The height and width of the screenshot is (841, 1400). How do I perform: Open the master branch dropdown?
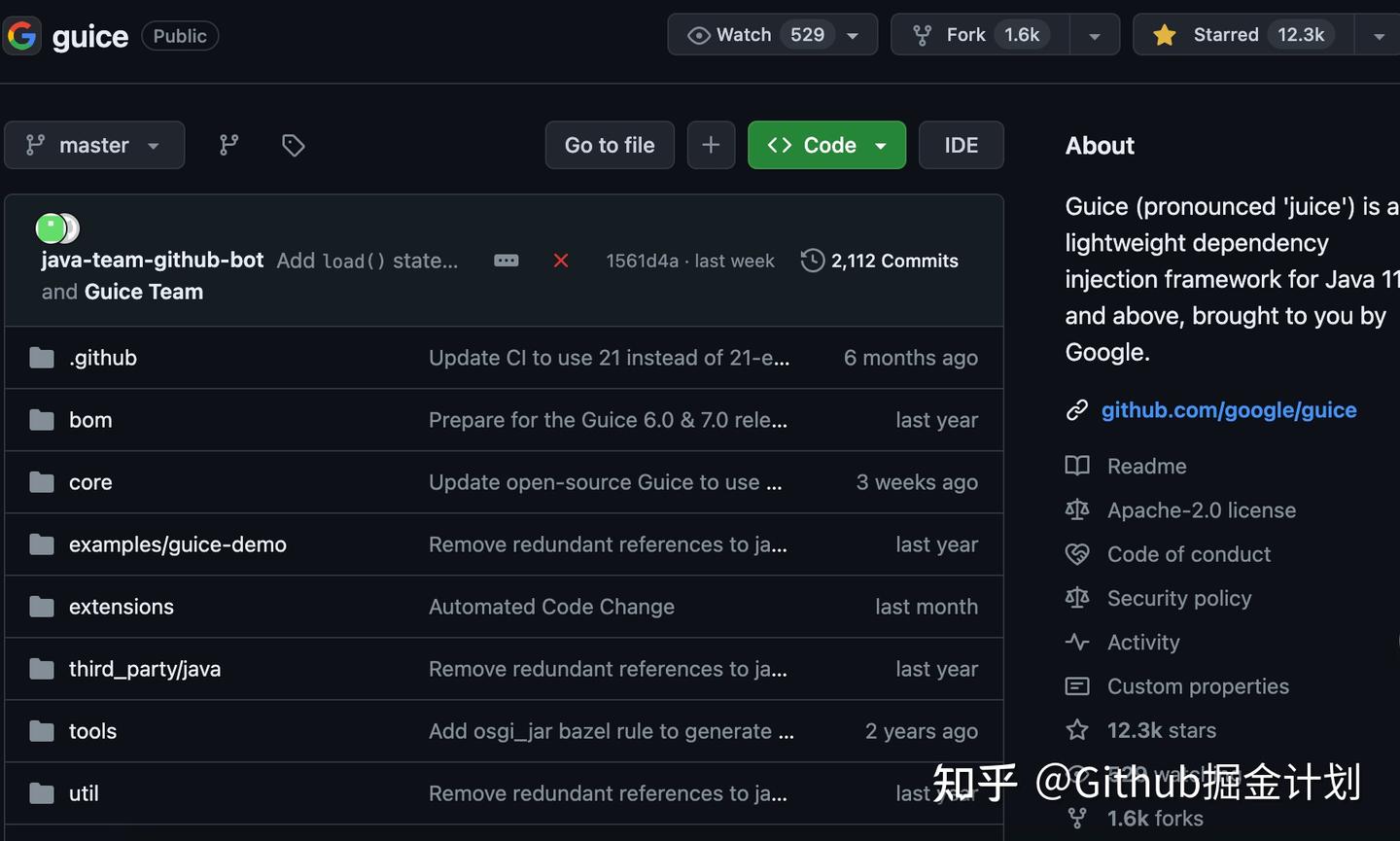94,145
